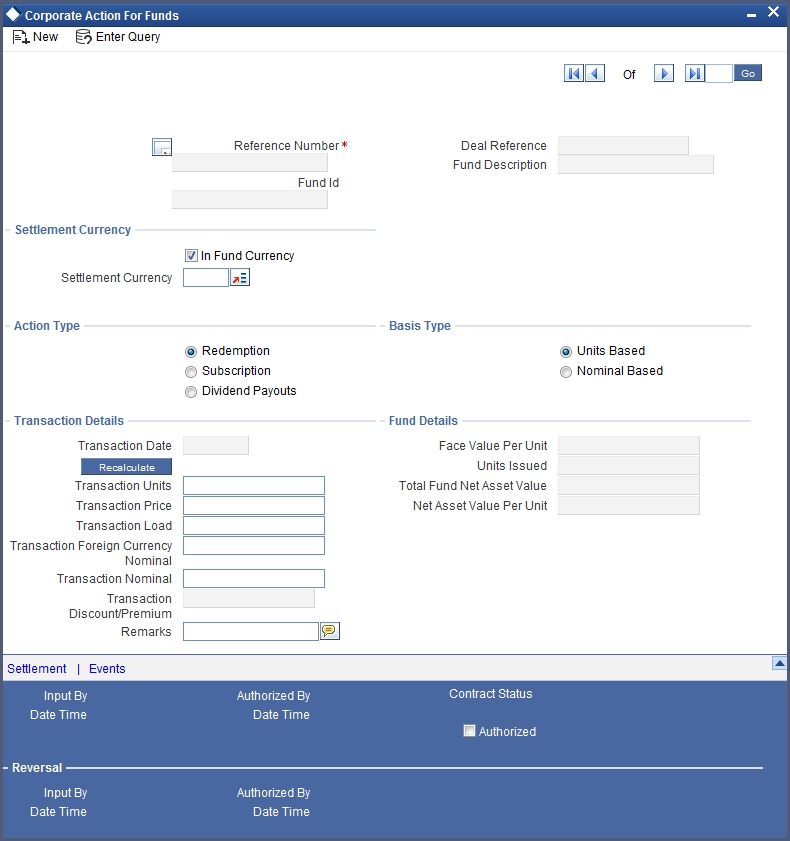Open the Reference Number popup icon
This screenshot has height=841, width=790.
coord(162,147)
